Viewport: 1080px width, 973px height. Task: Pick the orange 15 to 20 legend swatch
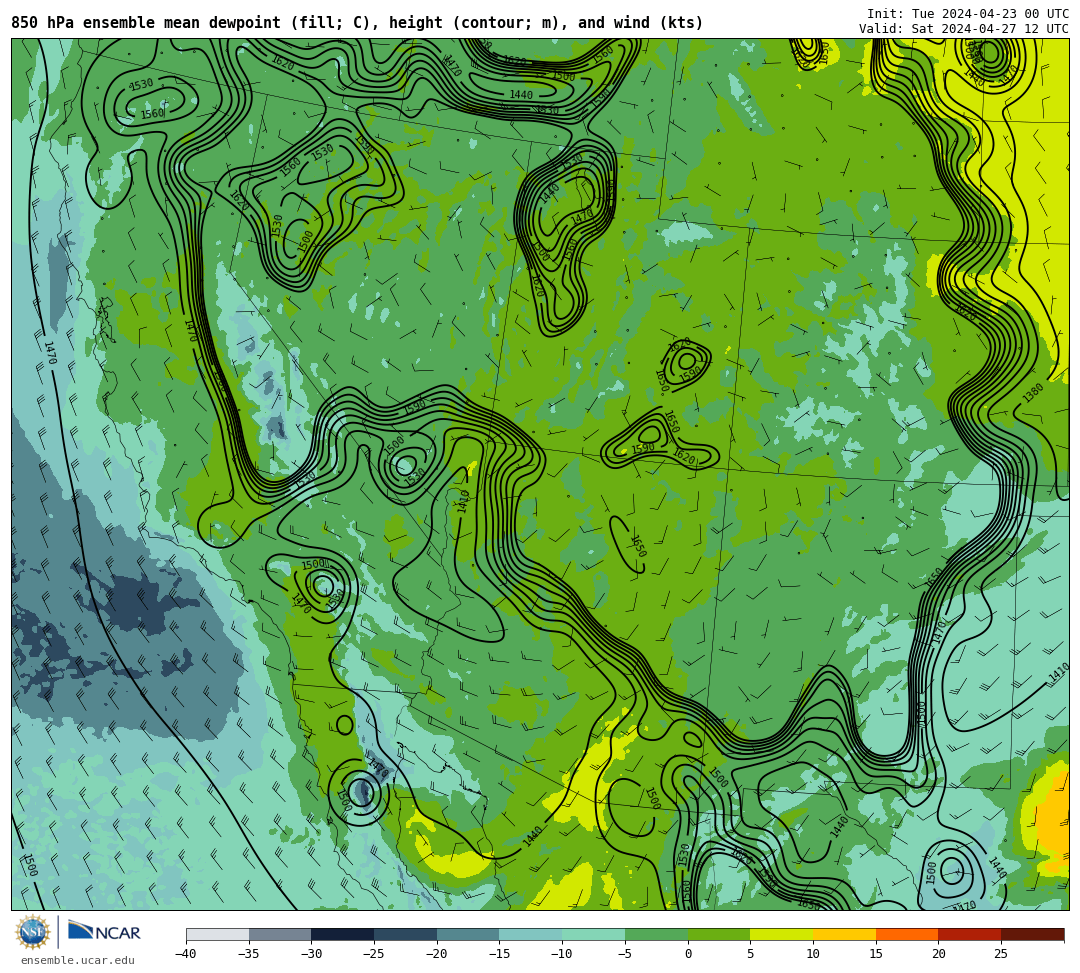907,934
